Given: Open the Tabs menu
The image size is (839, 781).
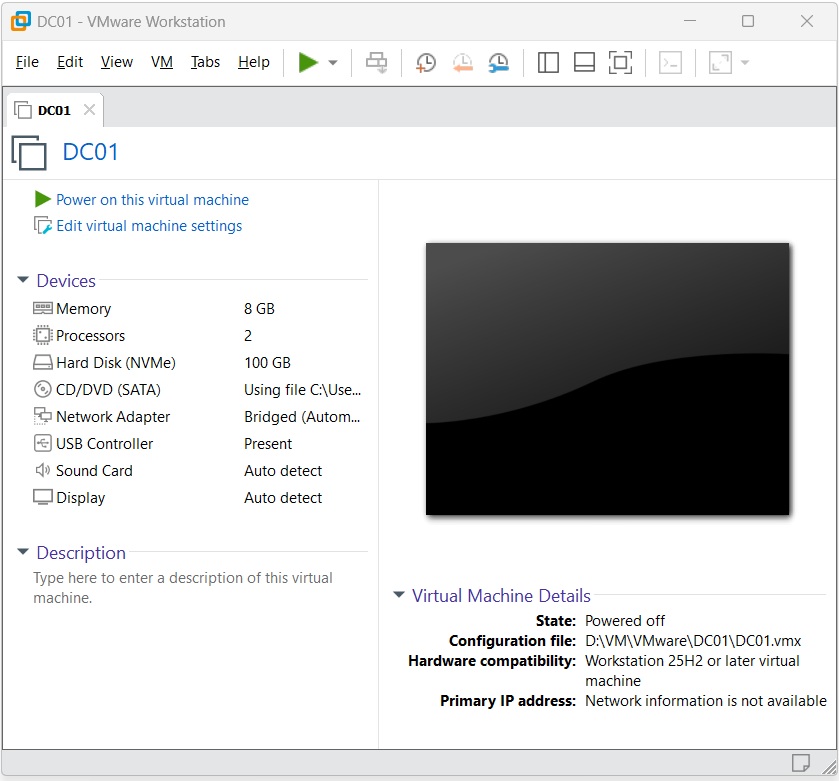Looking at the screenshot, I should [x=205, y=62].
